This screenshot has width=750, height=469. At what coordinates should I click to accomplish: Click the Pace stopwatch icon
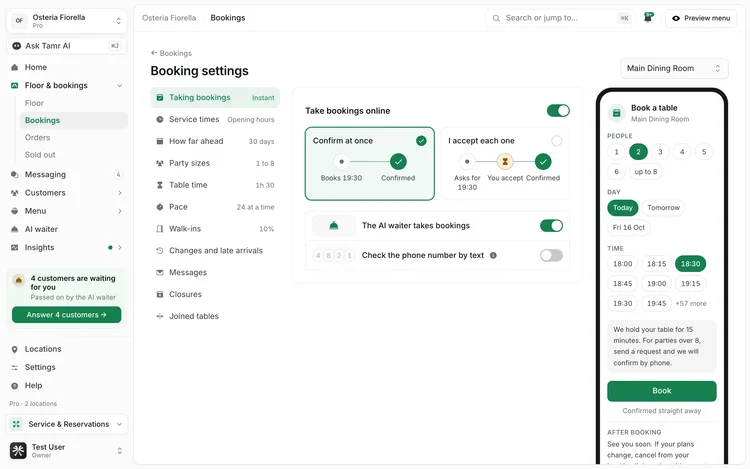[x=160, y=207]
